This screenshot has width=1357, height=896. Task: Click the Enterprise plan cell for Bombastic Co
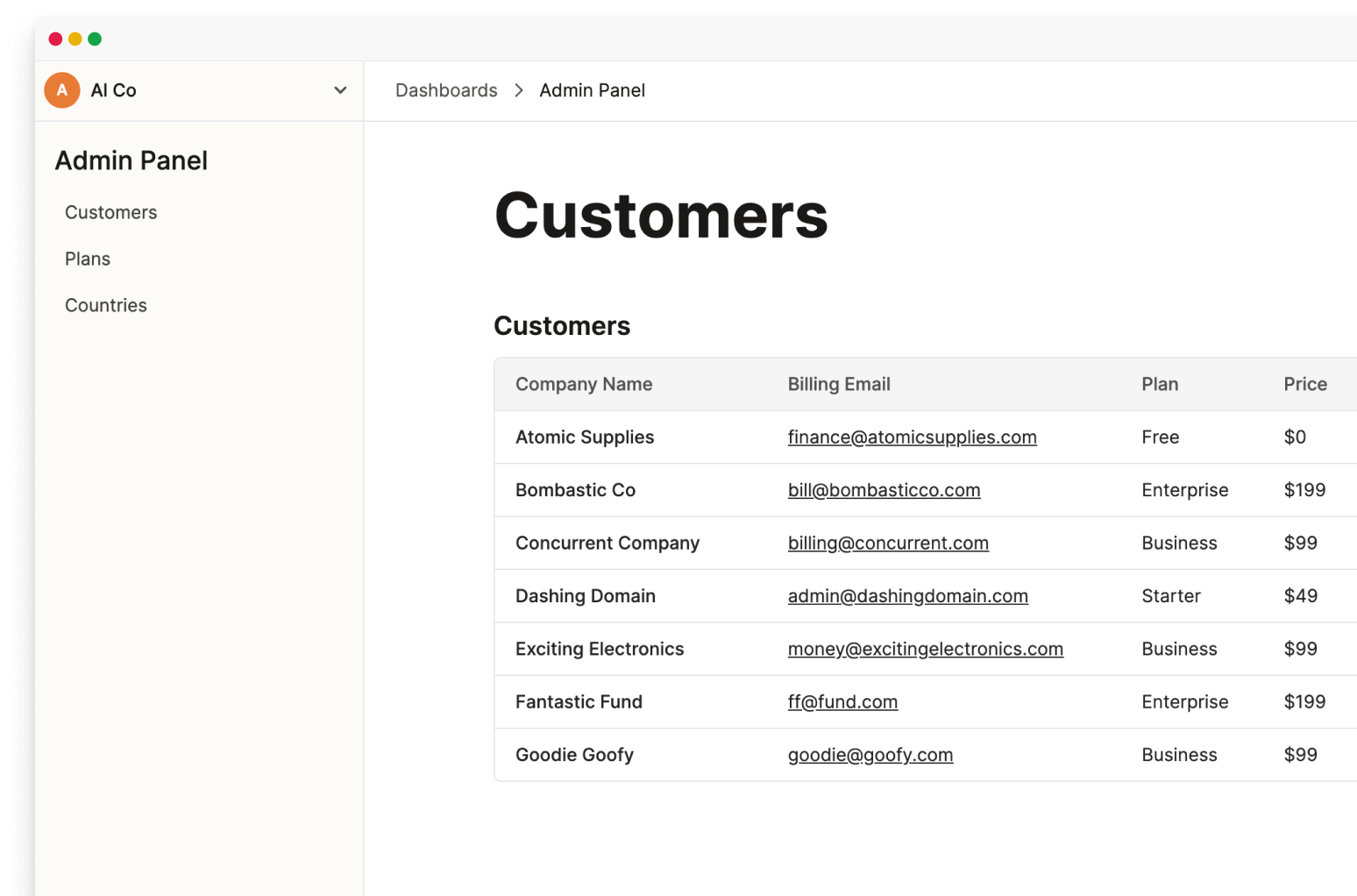click(x=1184, y=490)
